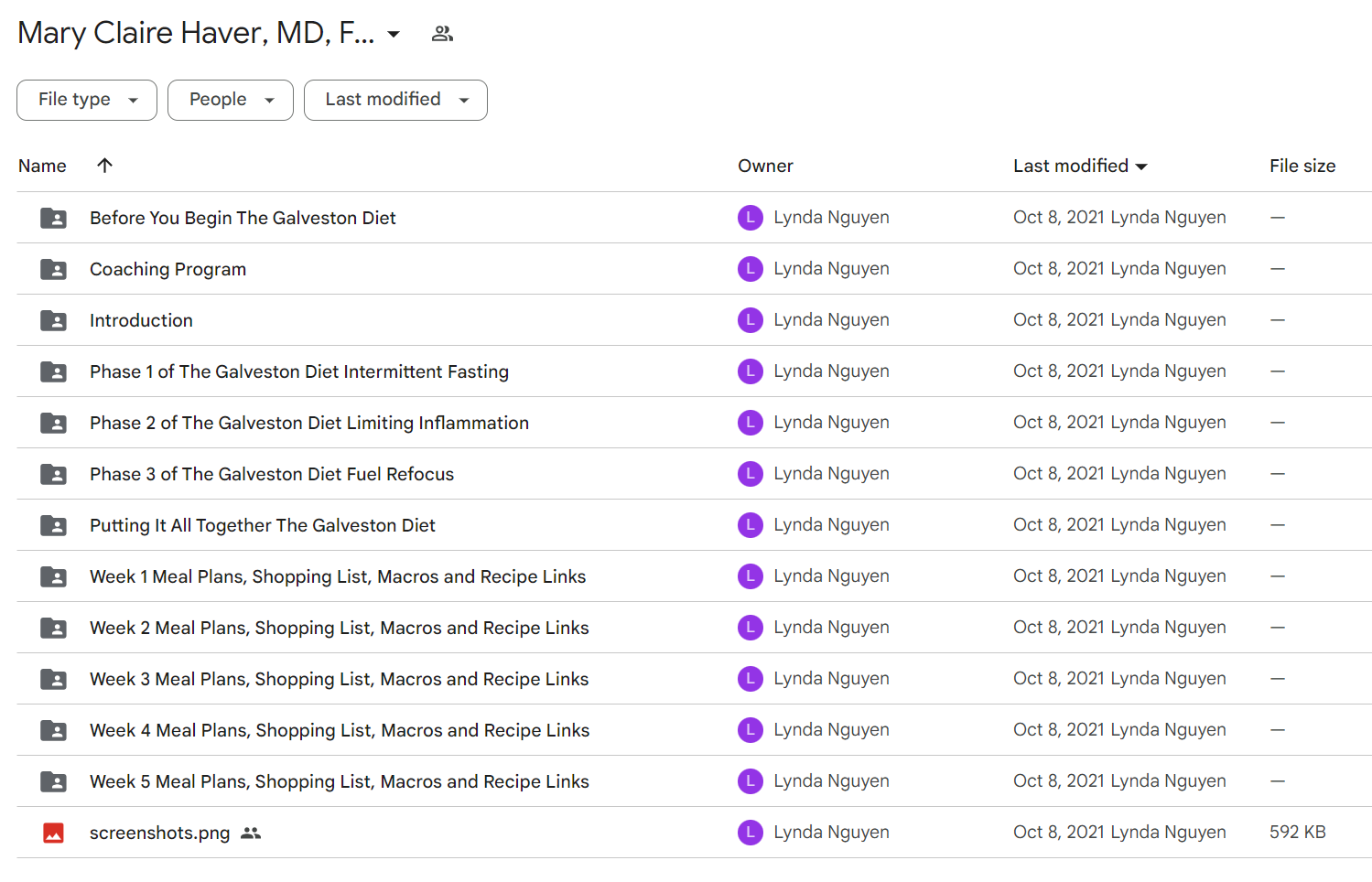Viewport: 1372px width, 882px height.
Task: Sort by the Name column header
Action: pos(42,166)
